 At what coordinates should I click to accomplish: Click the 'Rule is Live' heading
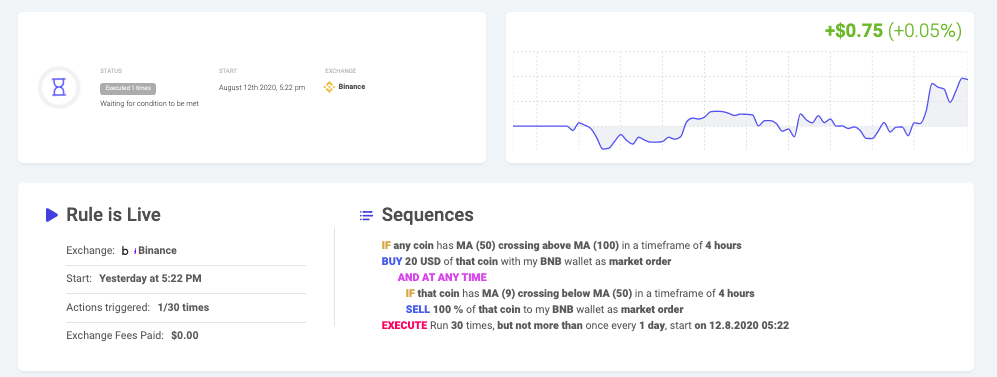coord(113,215)
